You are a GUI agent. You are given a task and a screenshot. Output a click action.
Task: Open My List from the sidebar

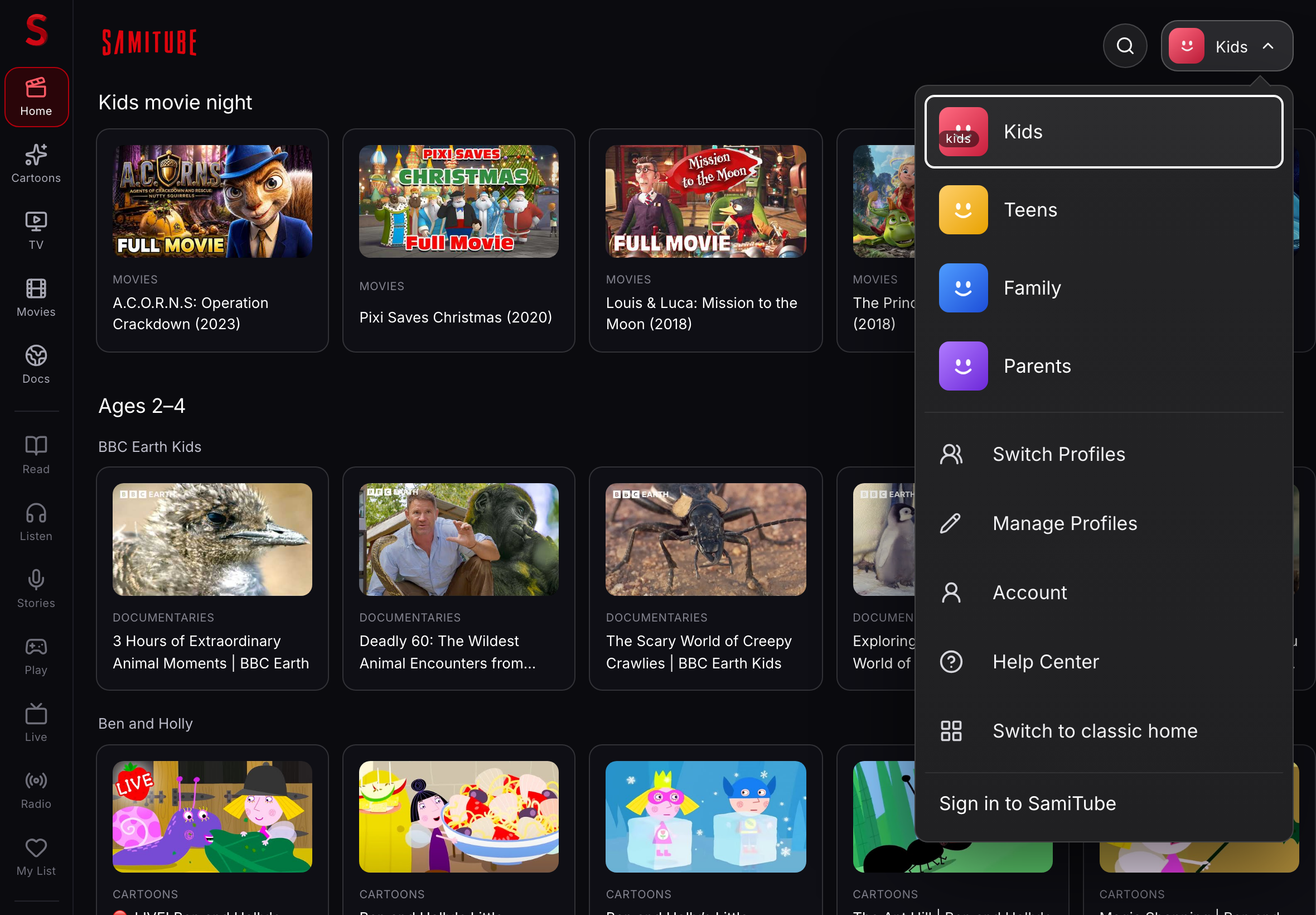[36, 858]
